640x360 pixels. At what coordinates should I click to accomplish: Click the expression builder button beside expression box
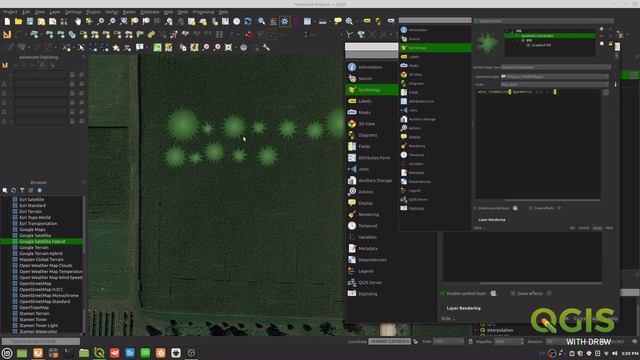pyautogui.click(x=606, y=93)
